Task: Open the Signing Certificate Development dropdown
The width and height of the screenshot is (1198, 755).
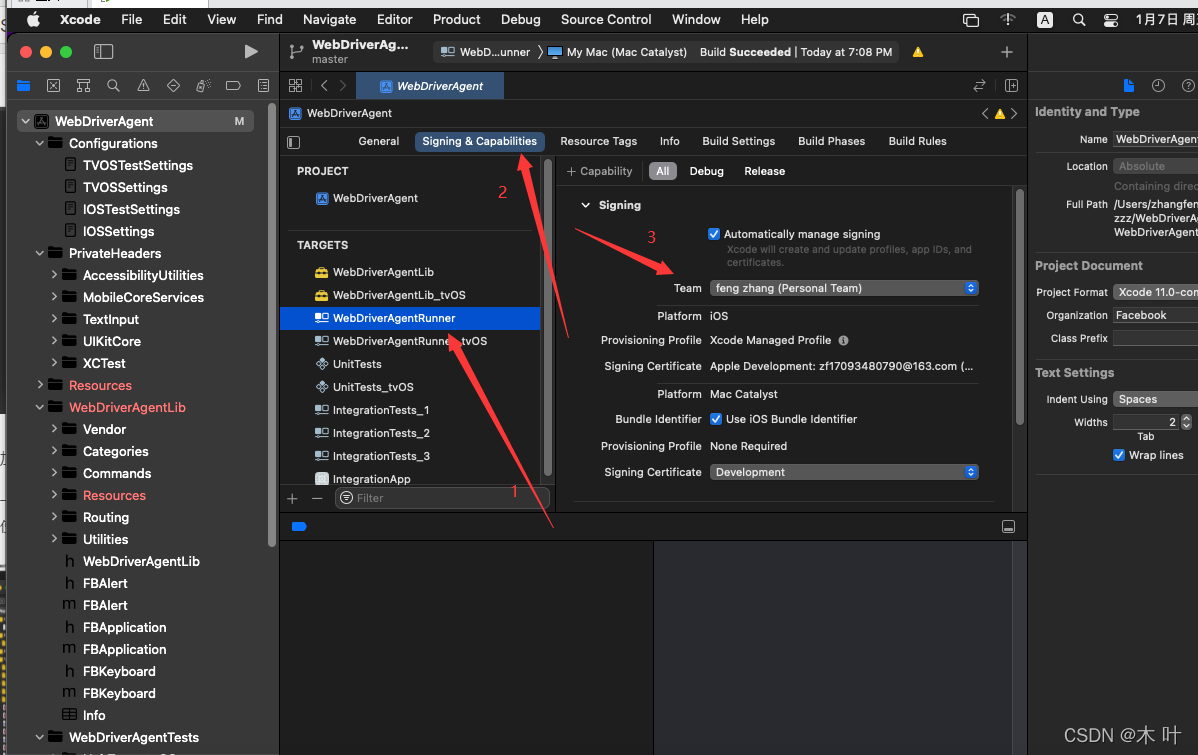Action: [x=843, y=472]
